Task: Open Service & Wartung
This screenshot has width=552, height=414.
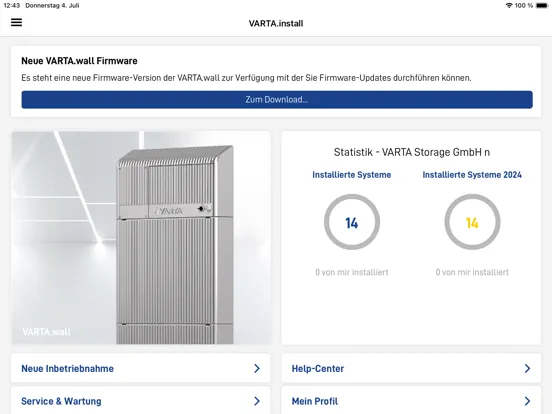Action: click(141, 401)
